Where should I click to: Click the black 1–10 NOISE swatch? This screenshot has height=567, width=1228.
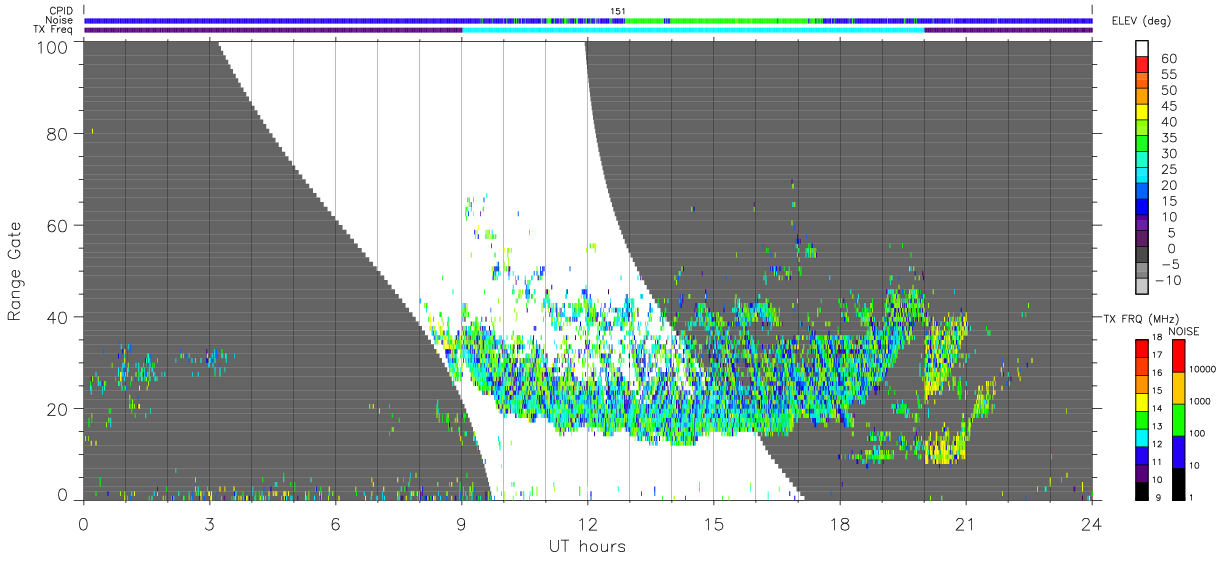coord(1178,482)
